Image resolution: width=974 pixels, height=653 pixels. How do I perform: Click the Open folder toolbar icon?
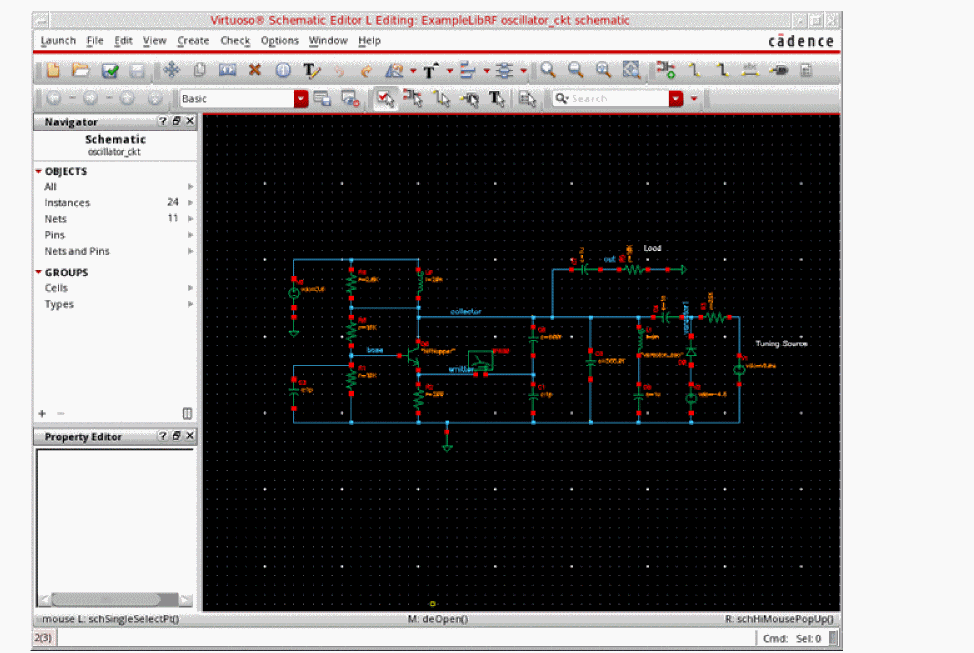pyautogui.click(x=81, y=70)
